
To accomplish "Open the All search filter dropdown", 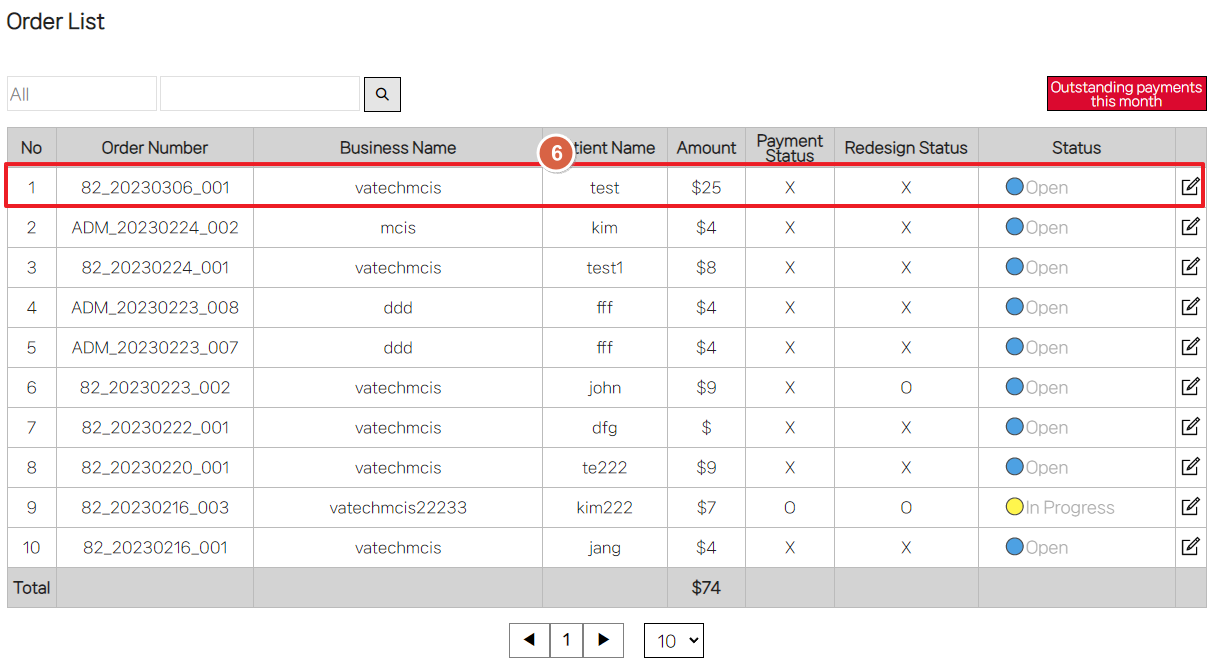I will [81, 94].
